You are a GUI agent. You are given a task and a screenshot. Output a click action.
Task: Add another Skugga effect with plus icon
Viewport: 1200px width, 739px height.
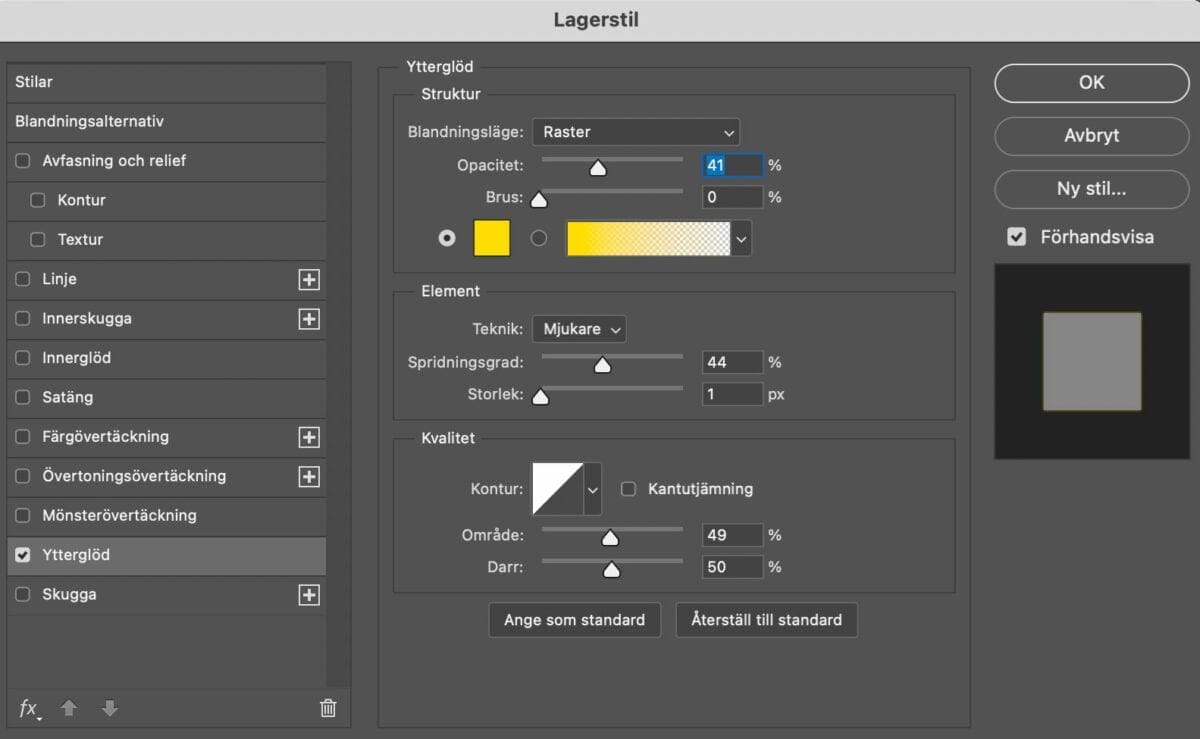pos(309,595)
